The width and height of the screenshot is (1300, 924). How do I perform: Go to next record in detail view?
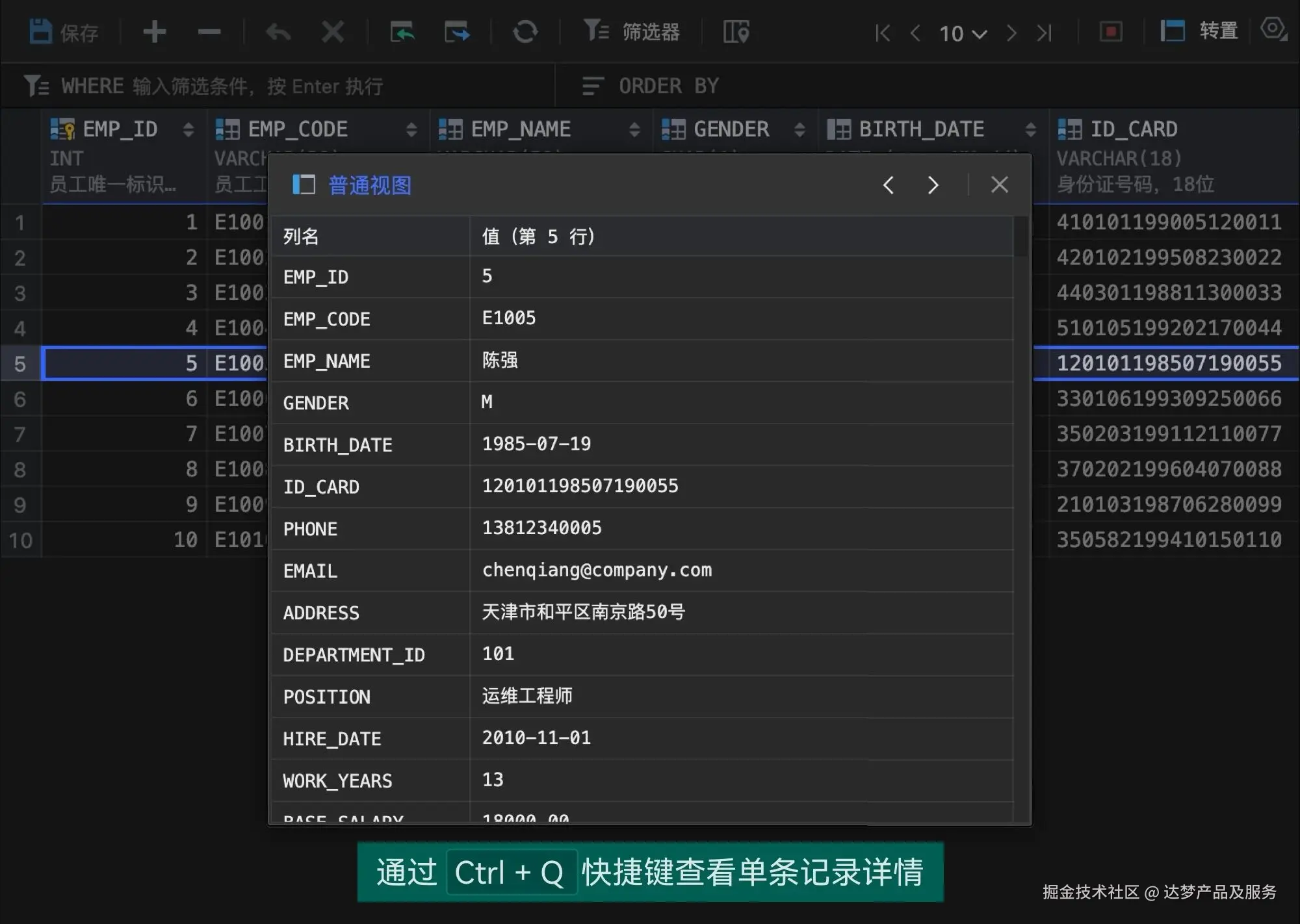coord(933,185)
